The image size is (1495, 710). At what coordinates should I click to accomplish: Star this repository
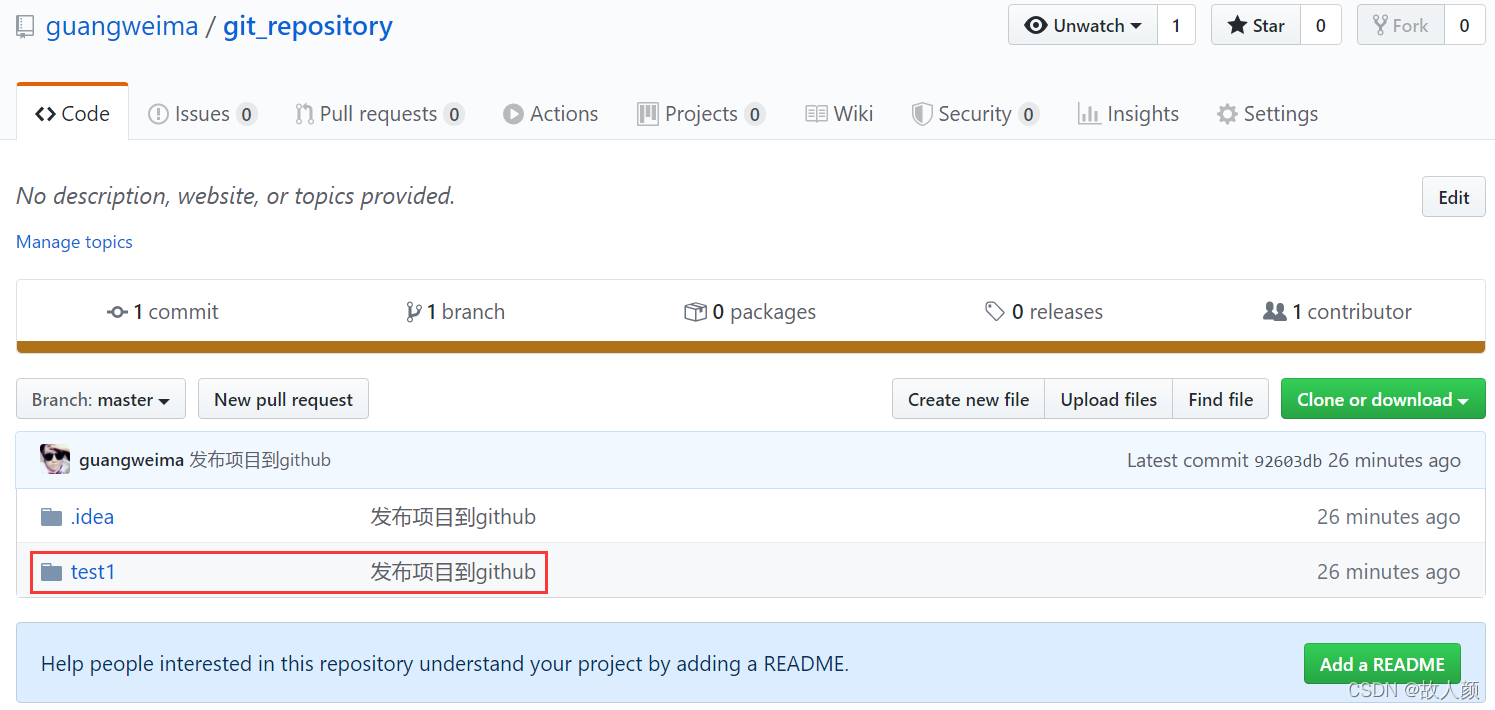click(1256, 26)
